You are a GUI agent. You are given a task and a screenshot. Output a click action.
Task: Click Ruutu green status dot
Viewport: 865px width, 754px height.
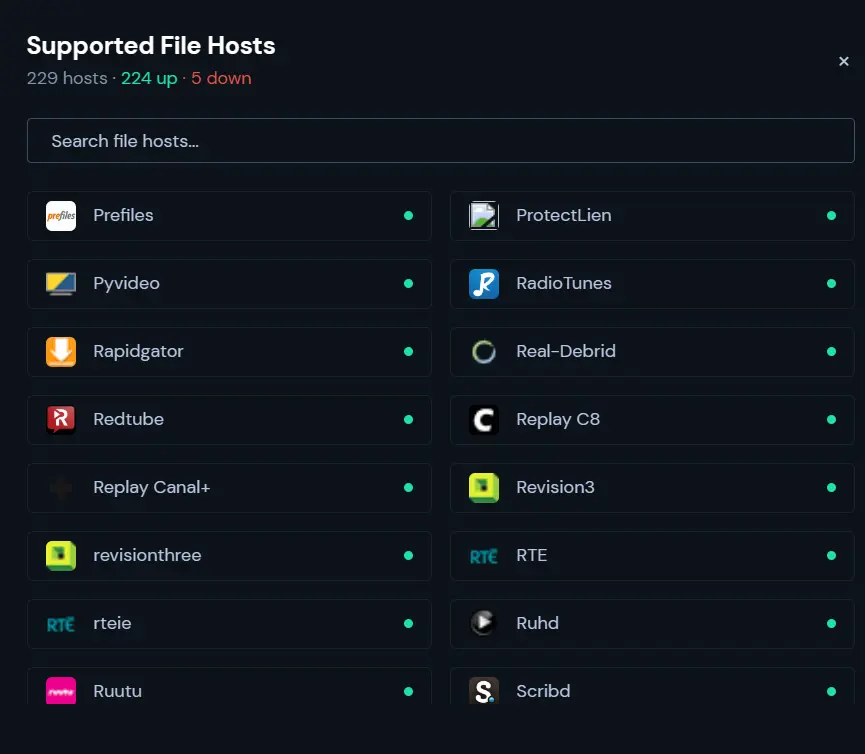click(408, 692)
